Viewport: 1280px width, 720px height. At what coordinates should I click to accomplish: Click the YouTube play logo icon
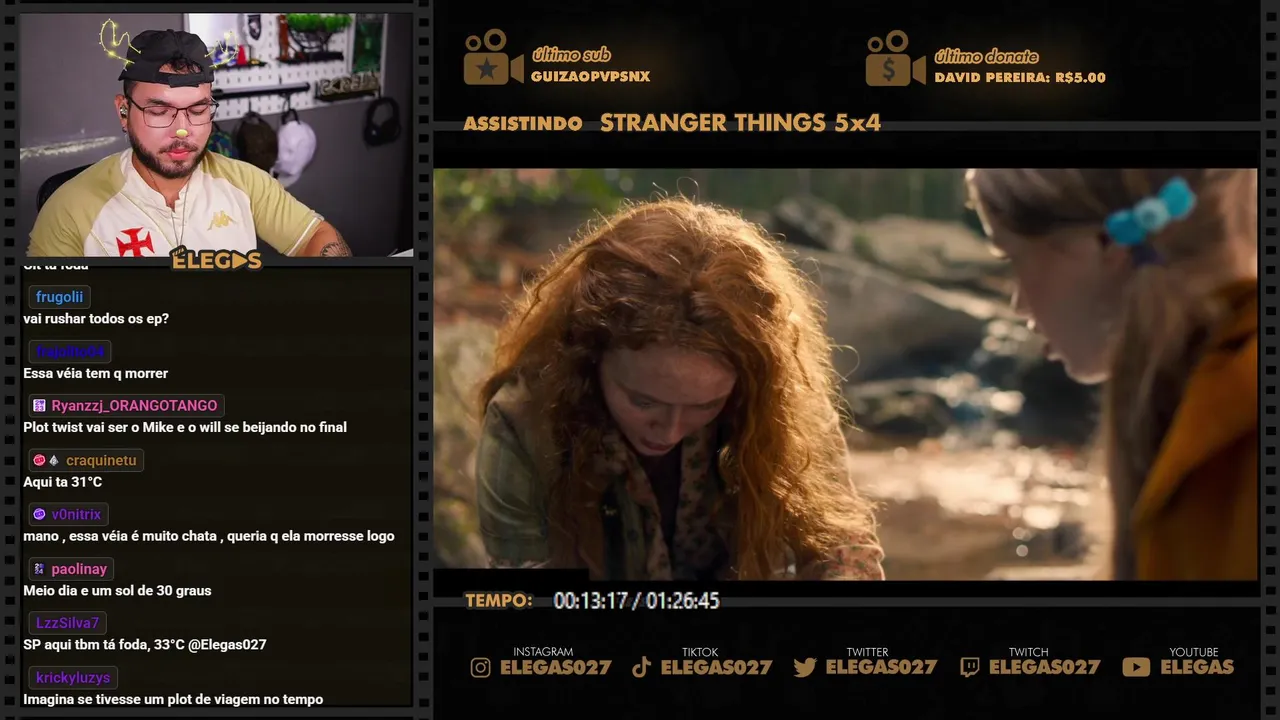coord(1136,667)
